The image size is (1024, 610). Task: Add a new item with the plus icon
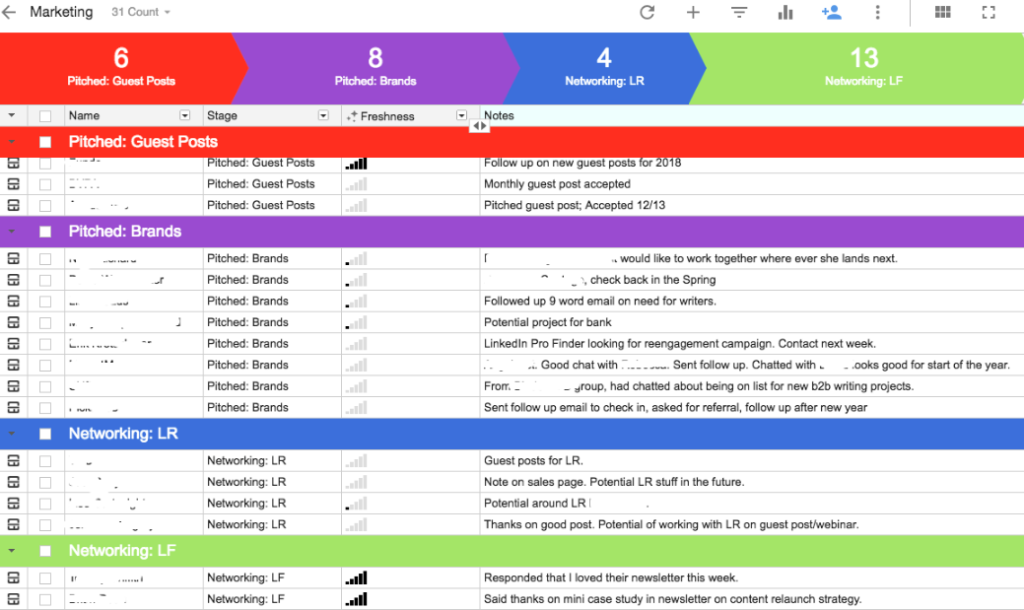[x=693, y=12]
